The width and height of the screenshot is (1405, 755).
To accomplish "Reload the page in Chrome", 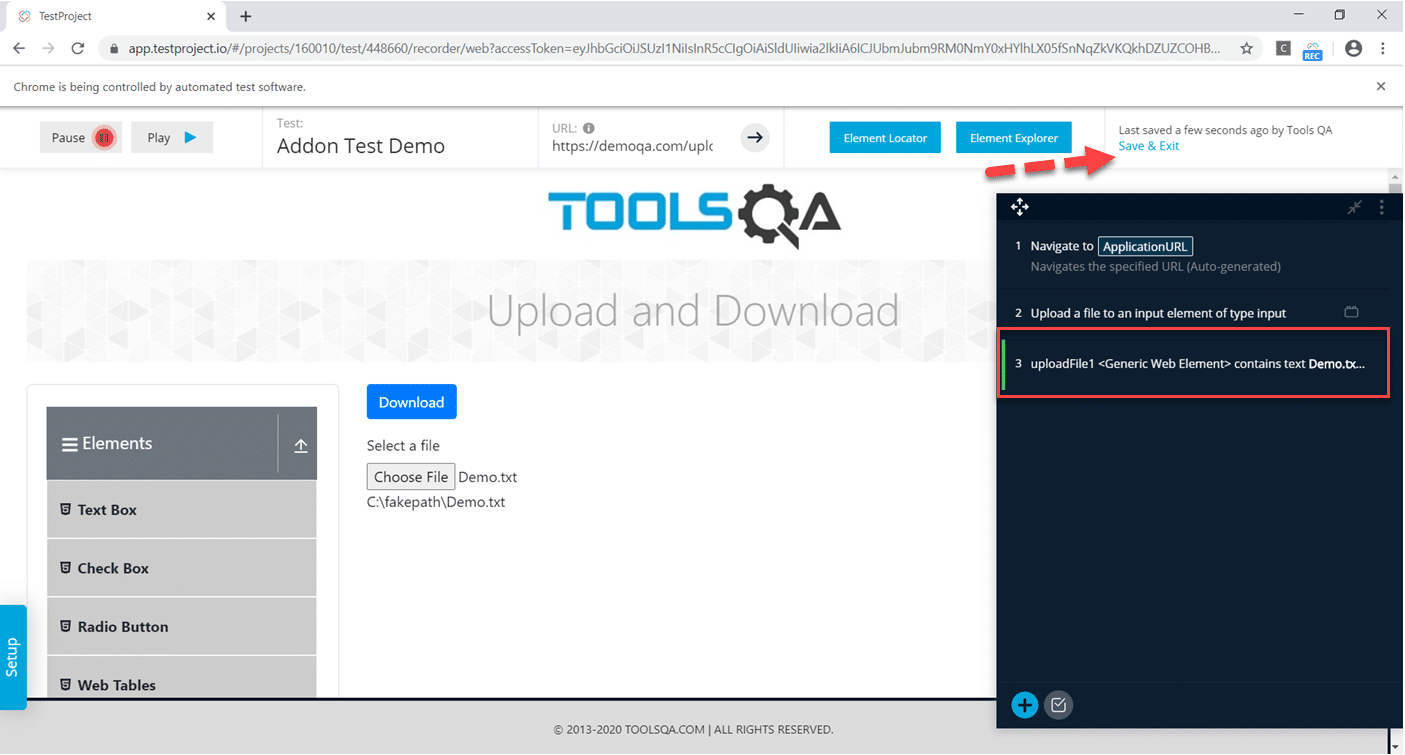I will pos(78,48).
